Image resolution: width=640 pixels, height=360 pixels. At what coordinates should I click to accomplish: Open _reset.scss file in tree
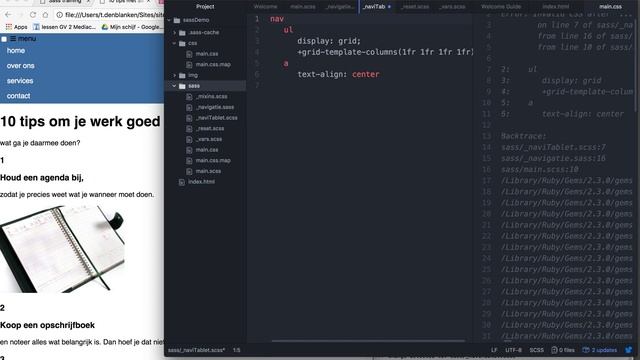coord(210,128)
